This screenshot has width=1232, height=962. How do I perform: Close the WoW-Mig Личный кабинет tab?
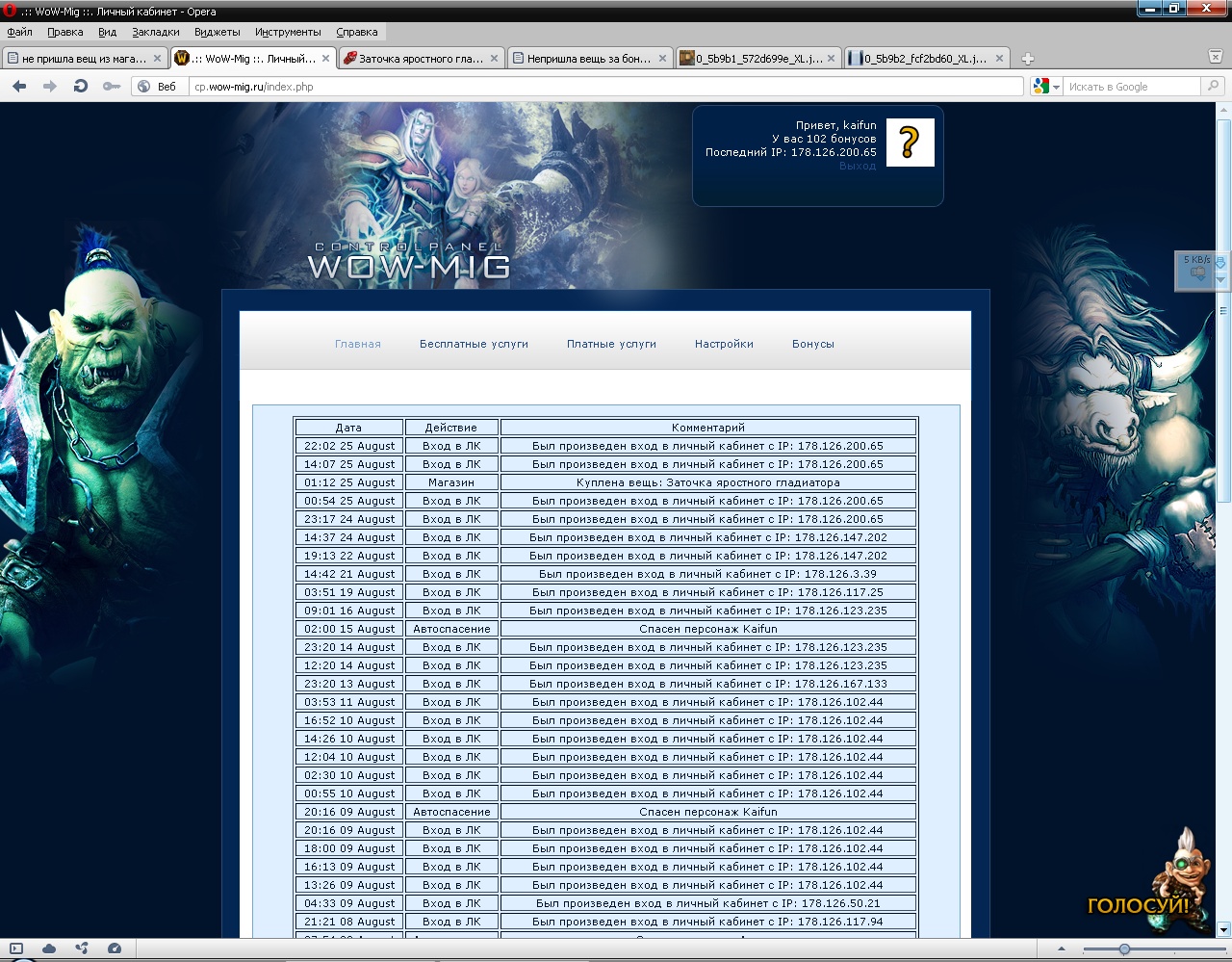(326, 59)
